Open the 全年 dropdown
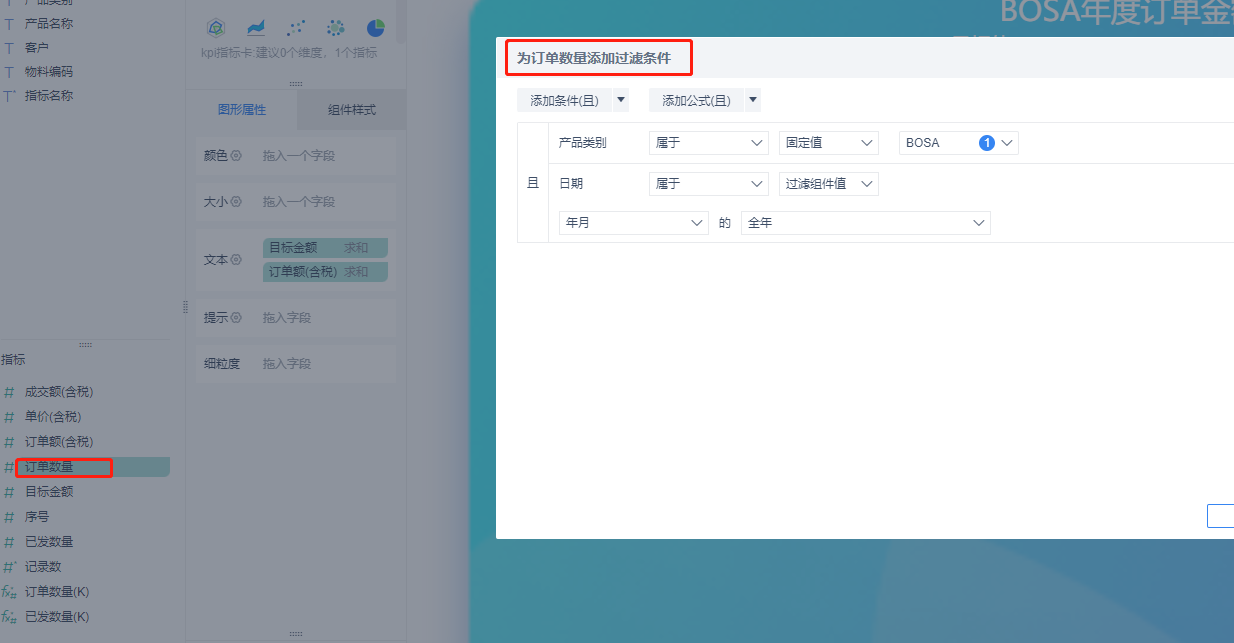Screen dimensions: 1234x643 (866, 223)
